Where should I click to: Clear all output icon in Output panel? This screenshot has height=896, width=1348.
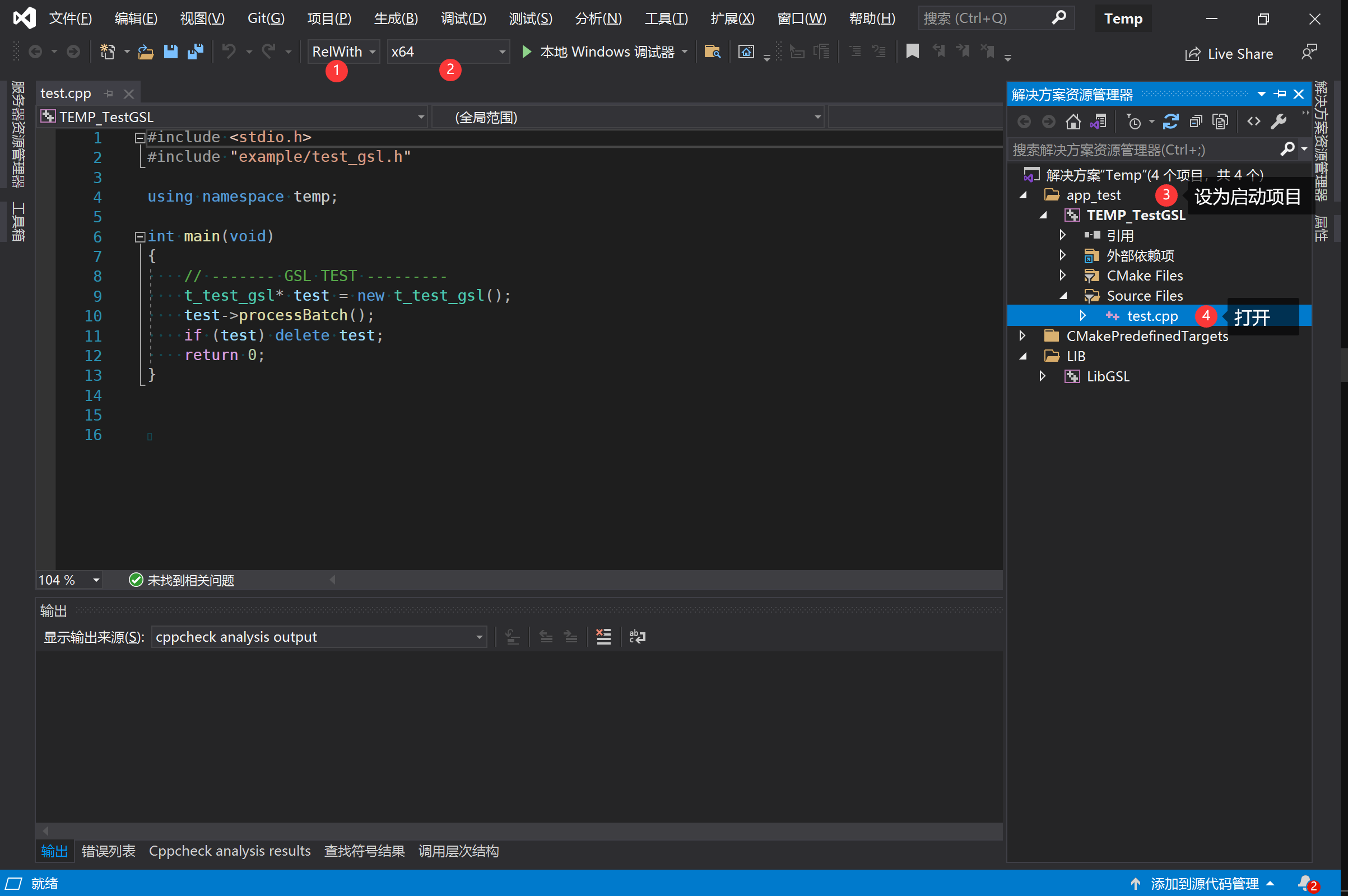click(x=603, y=637)
